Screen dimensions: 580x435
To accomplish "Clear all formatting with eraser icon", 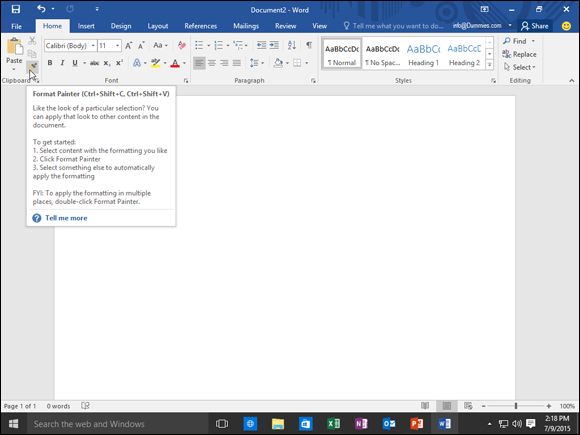I will [x=182, y=45].
